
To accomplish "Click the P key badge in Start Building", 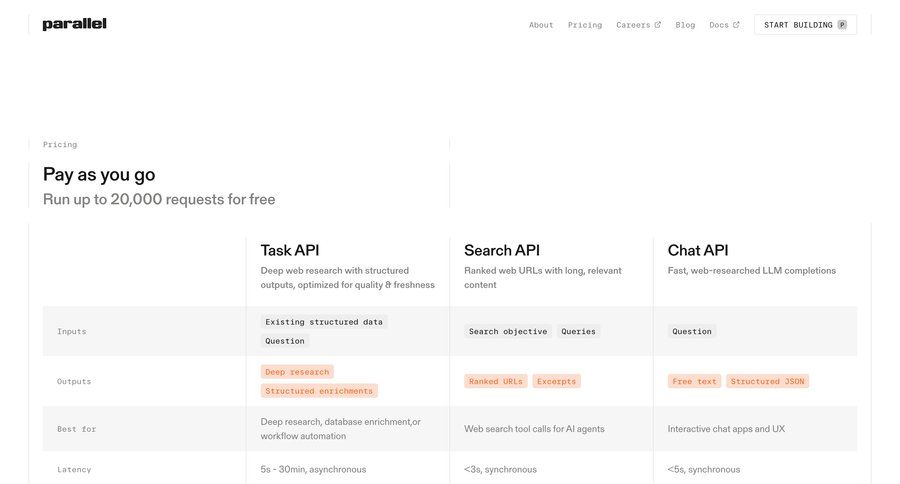I will (x=842, y=25).
